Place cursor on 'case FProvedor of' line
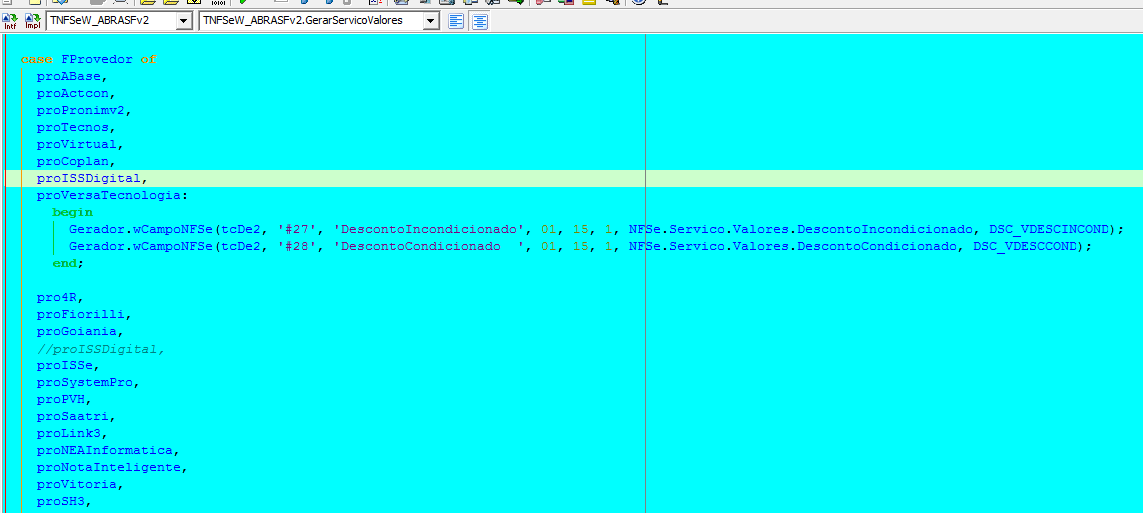1143x513 pixels. tap(89, 60)
